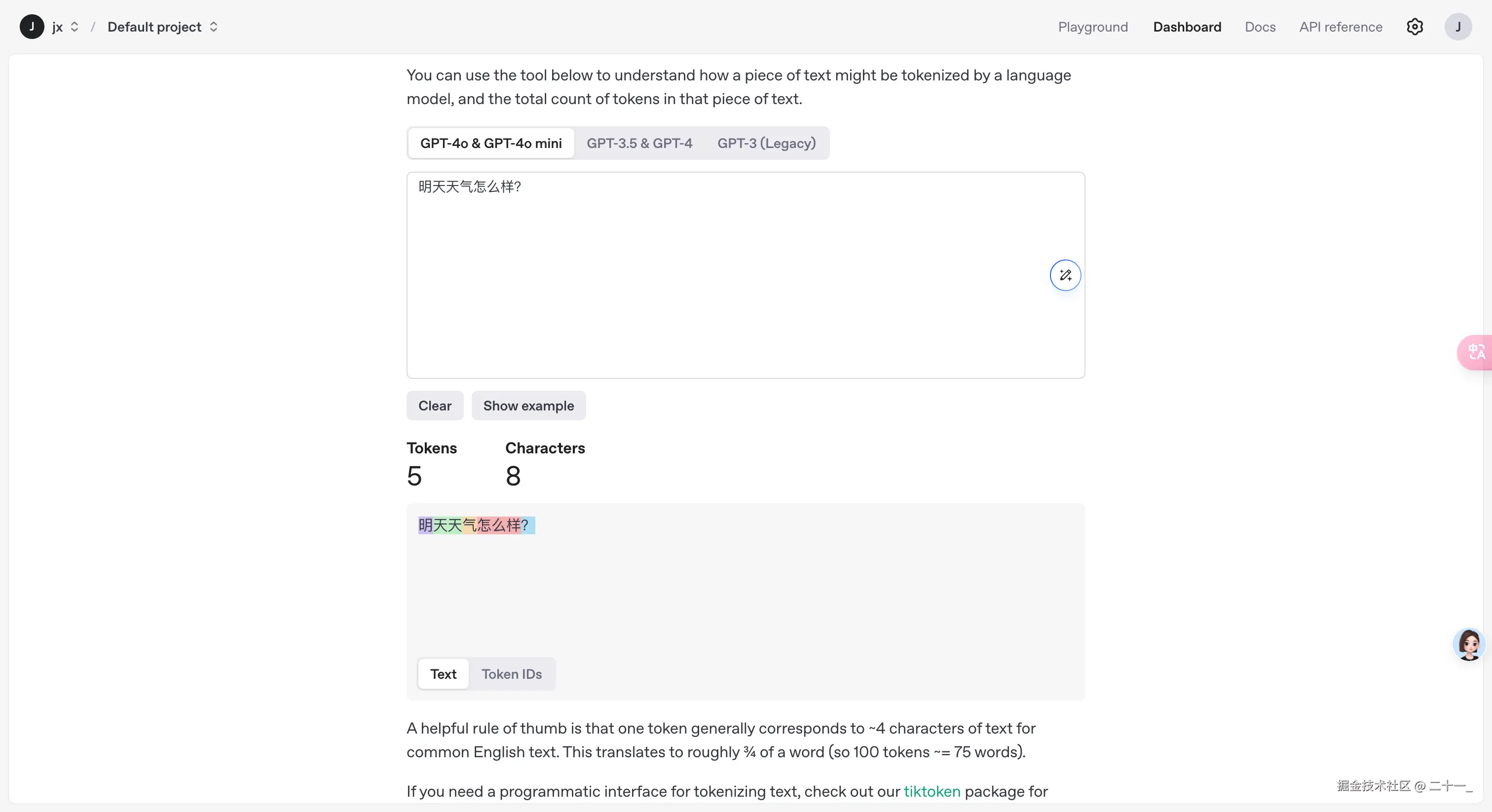1492x812 pixels.
Task: Show the Token IDs view
Action: [x=512, y=673]
